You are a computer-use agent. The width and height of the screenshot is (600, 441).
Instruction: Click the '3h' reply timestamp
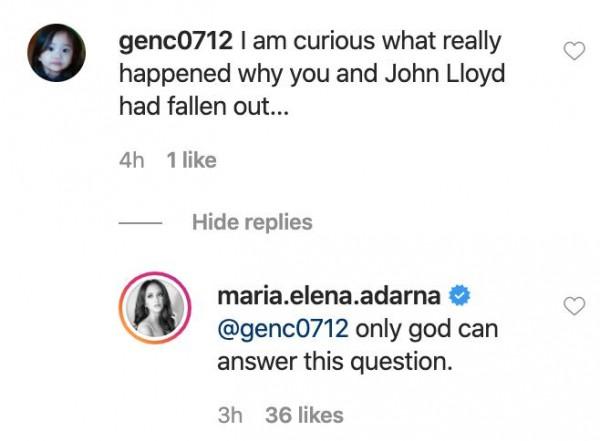tap(232, 414)
